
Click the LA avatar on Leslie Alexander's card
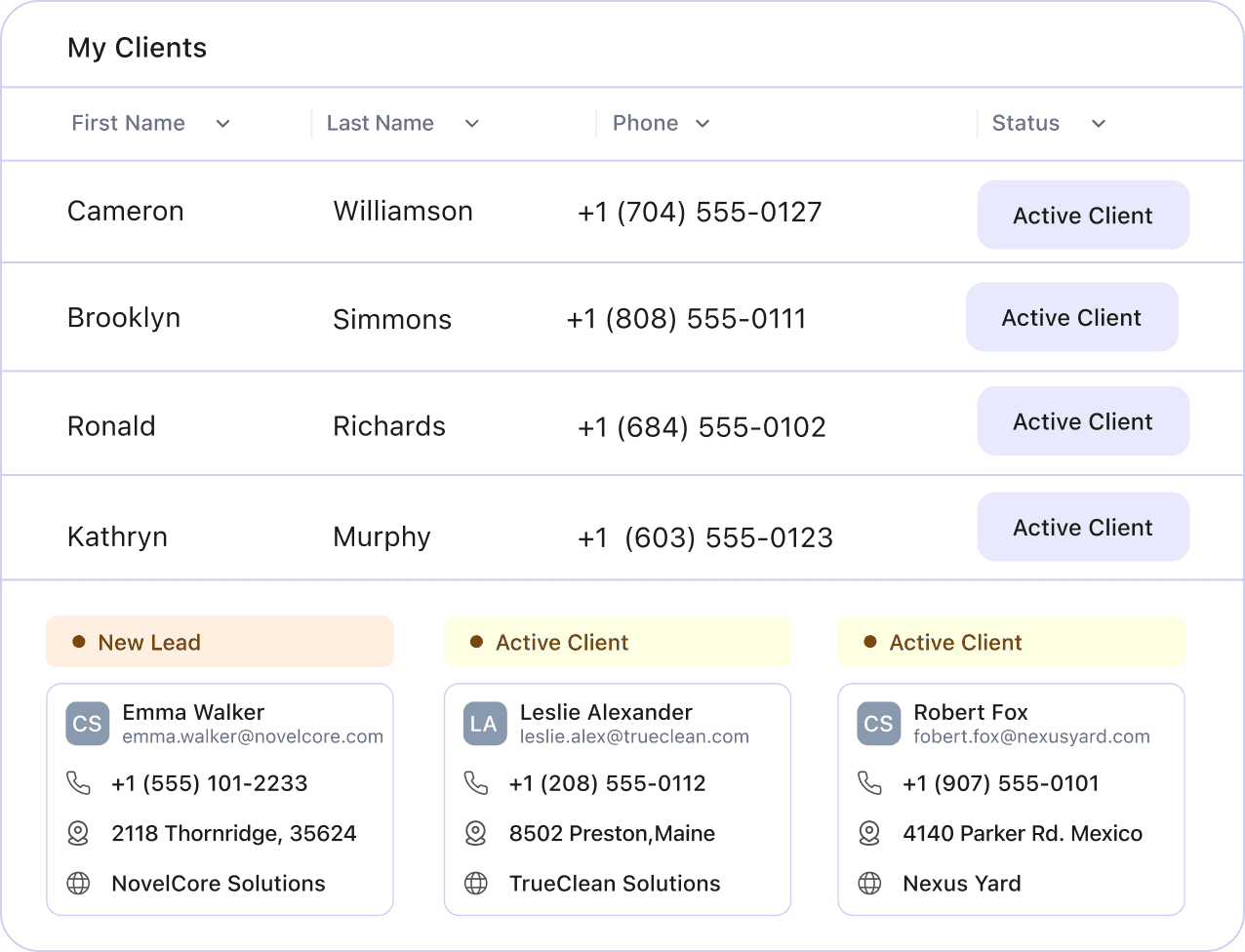point(485,724)
